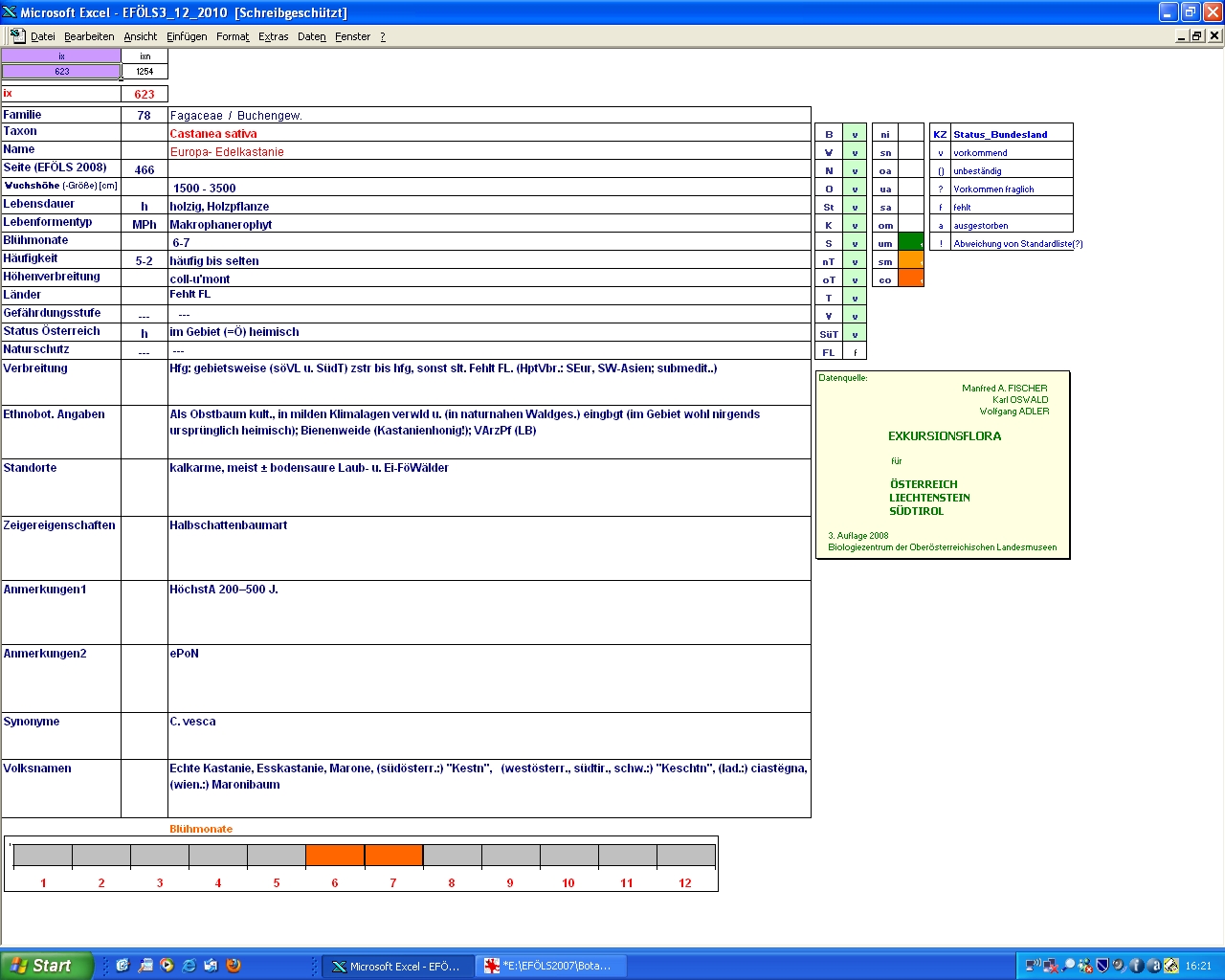Click the orange month 7 bar segment
Viewport: 1225px width, 980px height.
coord(393,856)
